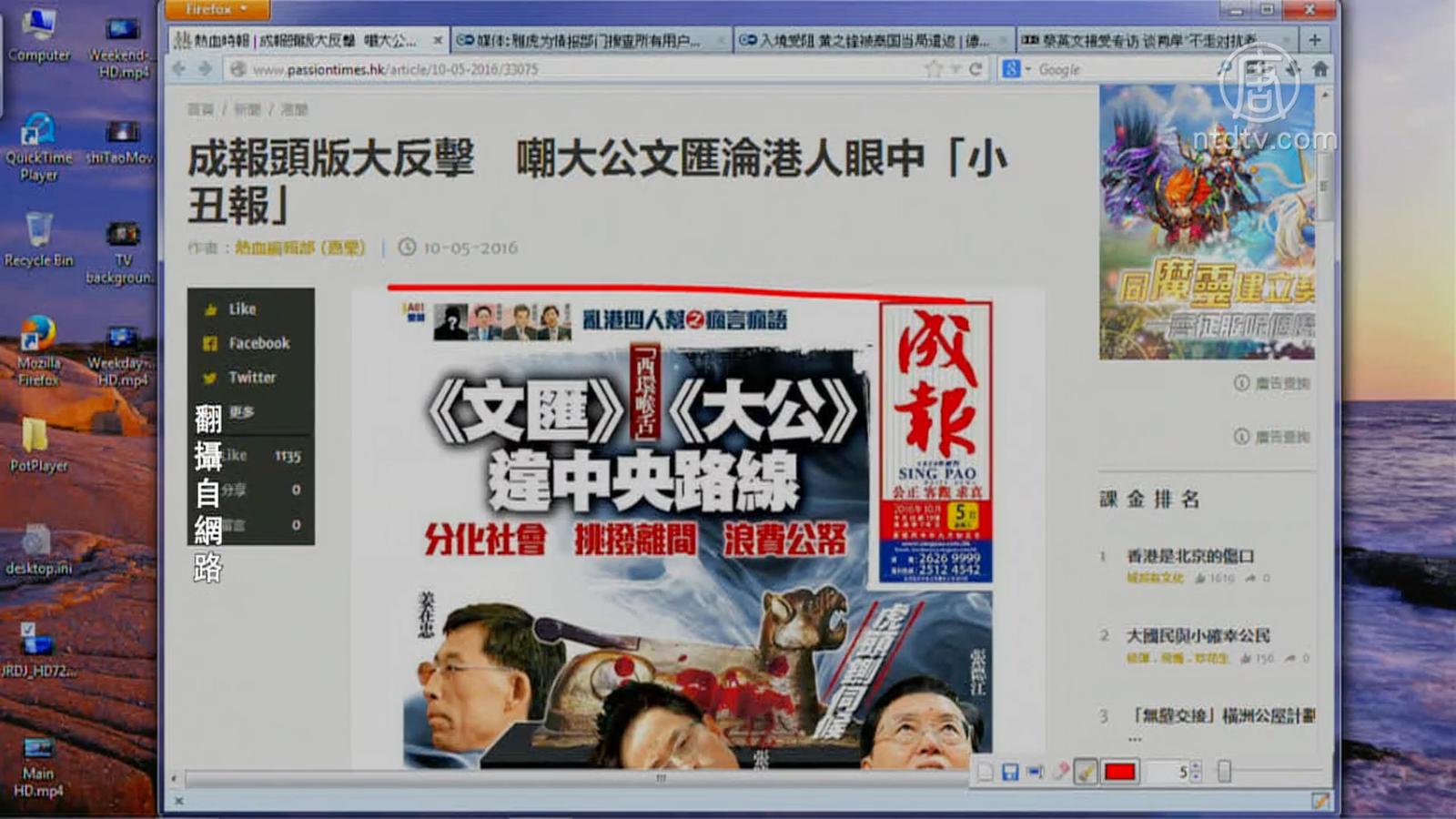This screenshot has height=819, width=1456.
Task: Click the annotation toolbar slider handle
Action: coord(1224,772)
